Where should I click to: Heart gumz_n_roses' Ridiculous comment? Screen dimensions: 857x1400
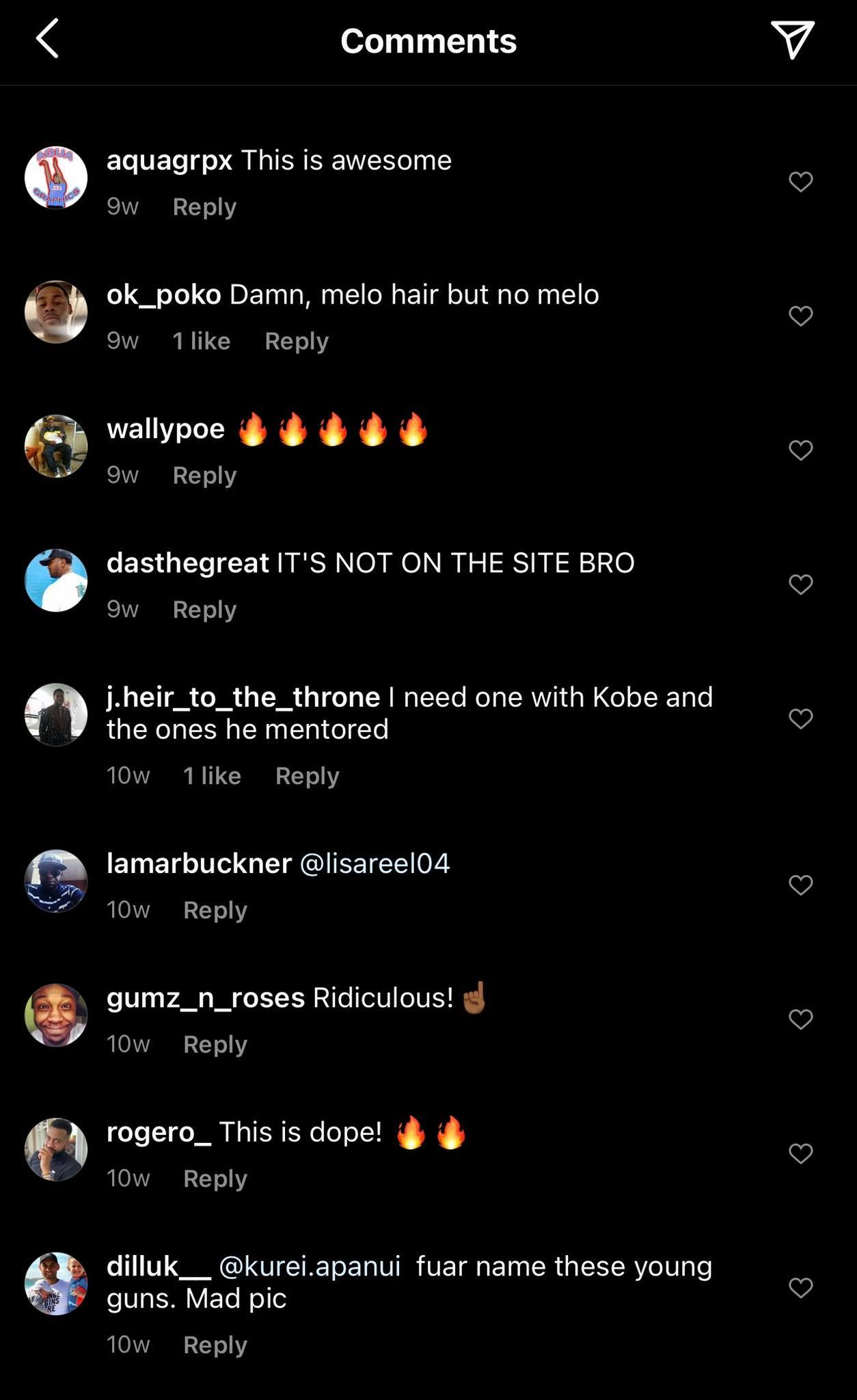[800, 1019]
